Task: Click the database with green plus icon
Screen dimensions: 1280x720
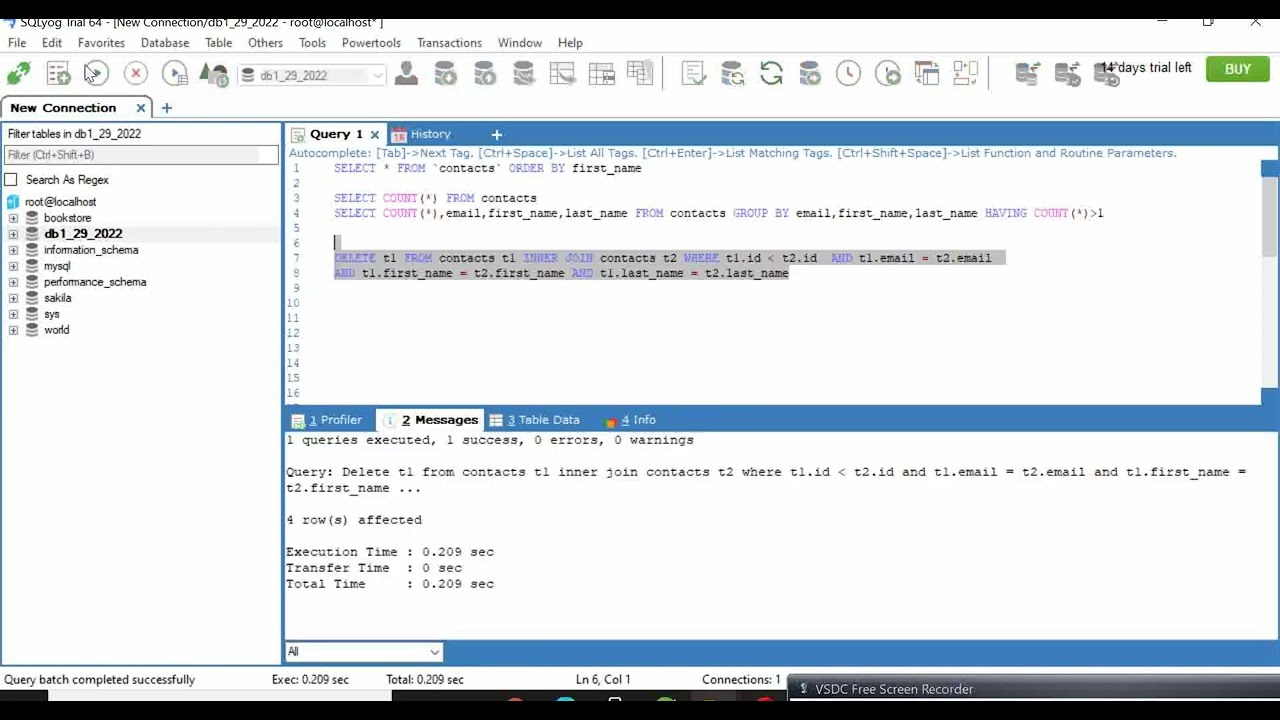Action: tap(810, 74)
